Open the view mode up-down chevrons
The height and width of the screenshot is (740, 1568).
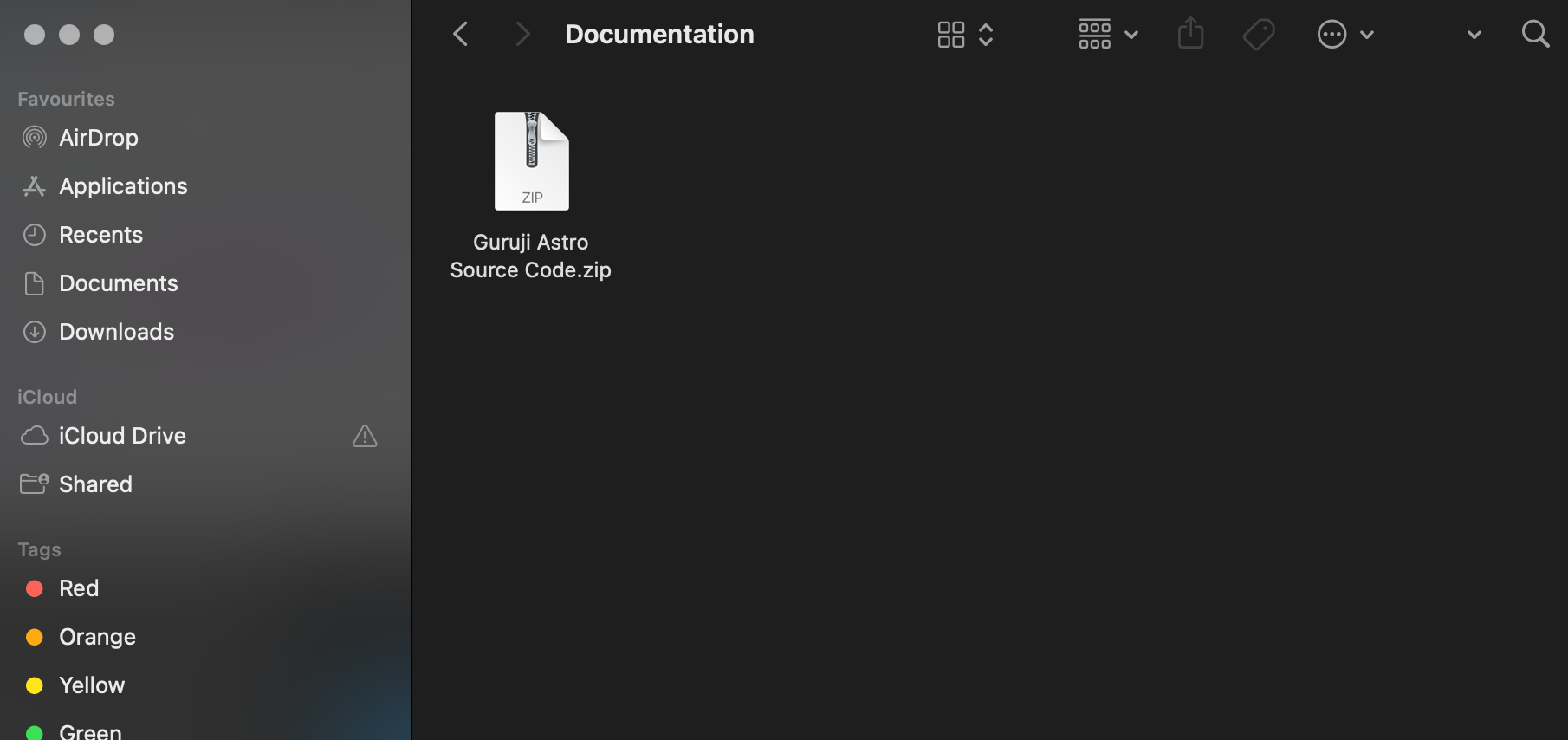986,35
